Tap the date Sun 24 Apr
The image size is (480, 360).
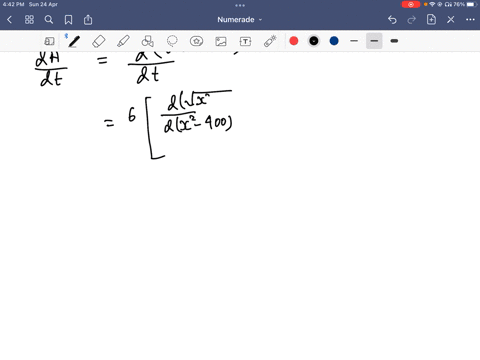pos(43,4)
